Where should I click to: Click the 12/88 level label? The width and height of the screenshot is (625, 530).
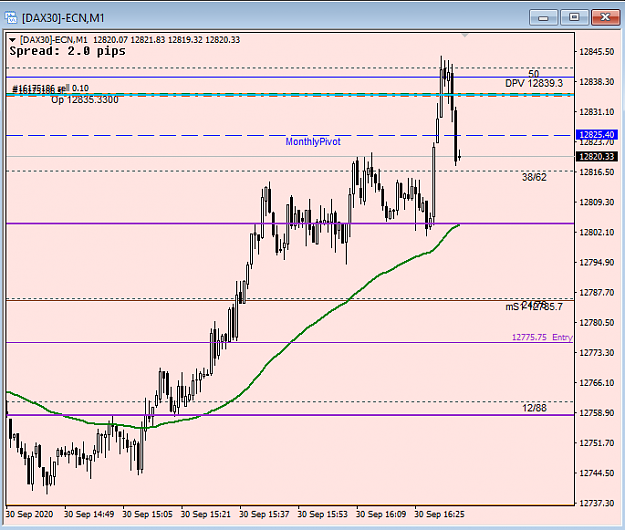click(534, 408)
